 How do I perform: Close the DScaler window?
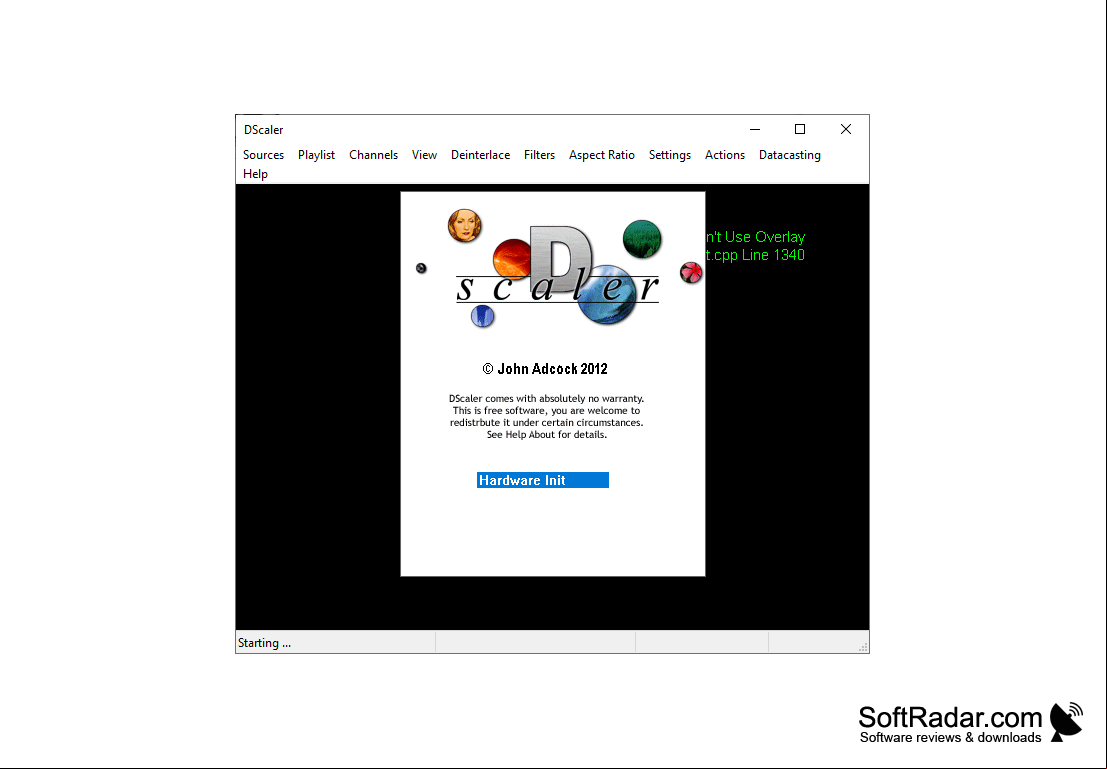[x=846, y=129]
